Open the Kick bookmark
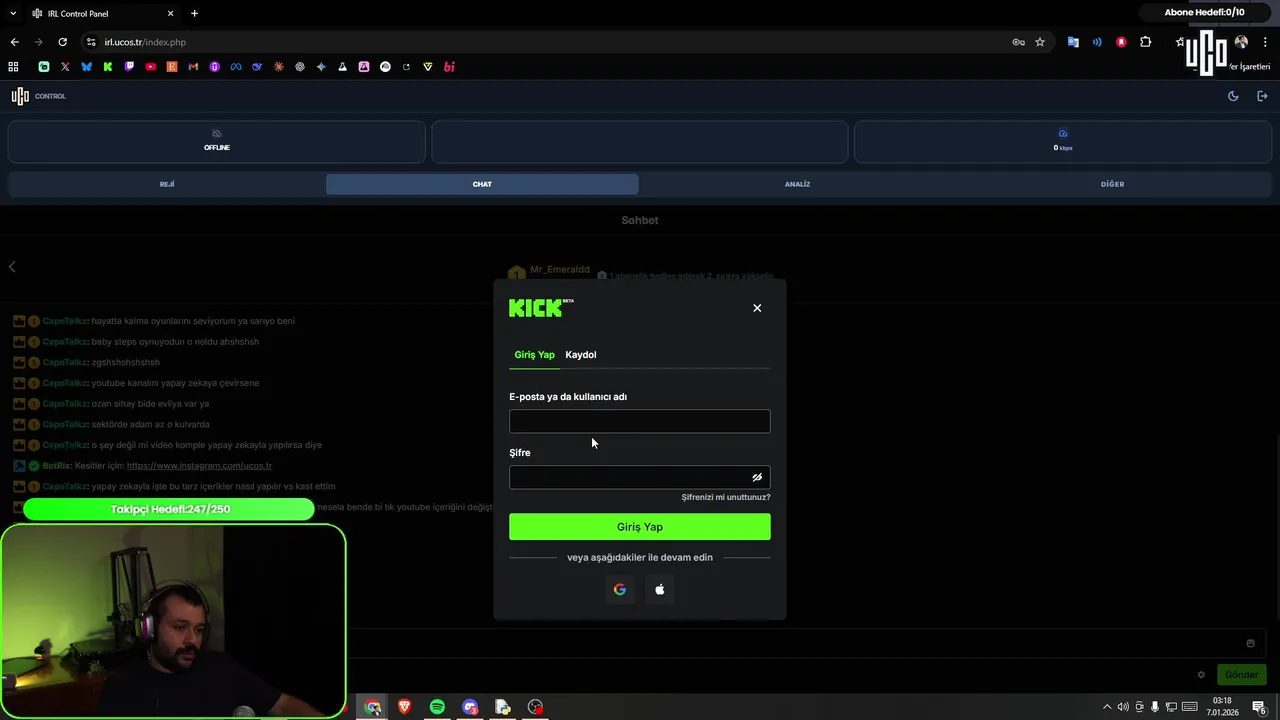This screenshot has width=1280, height=720. 108,67
